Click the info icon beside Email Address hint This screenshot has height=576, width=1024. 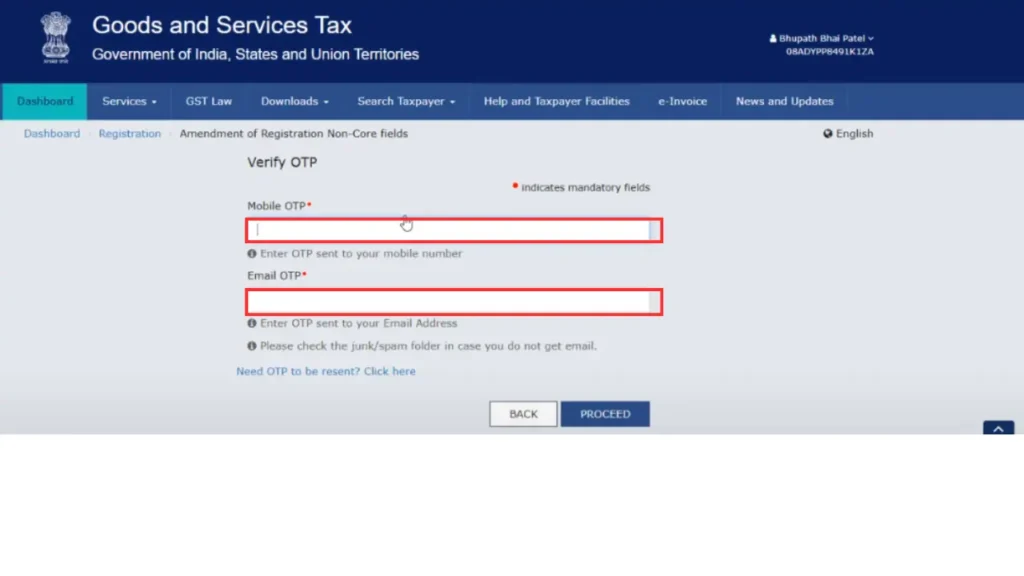251,323
